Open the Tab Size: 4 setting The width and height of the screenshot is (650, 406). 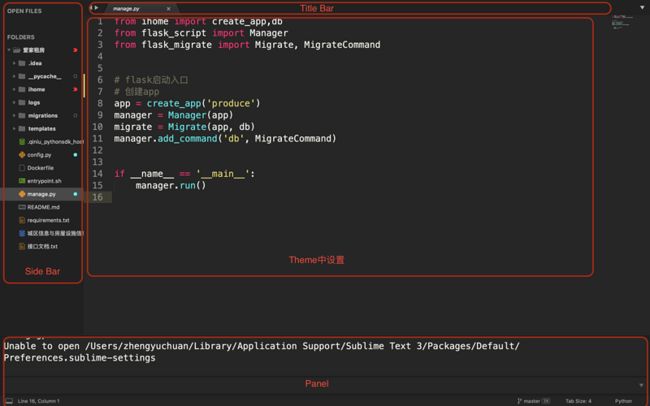578,401
